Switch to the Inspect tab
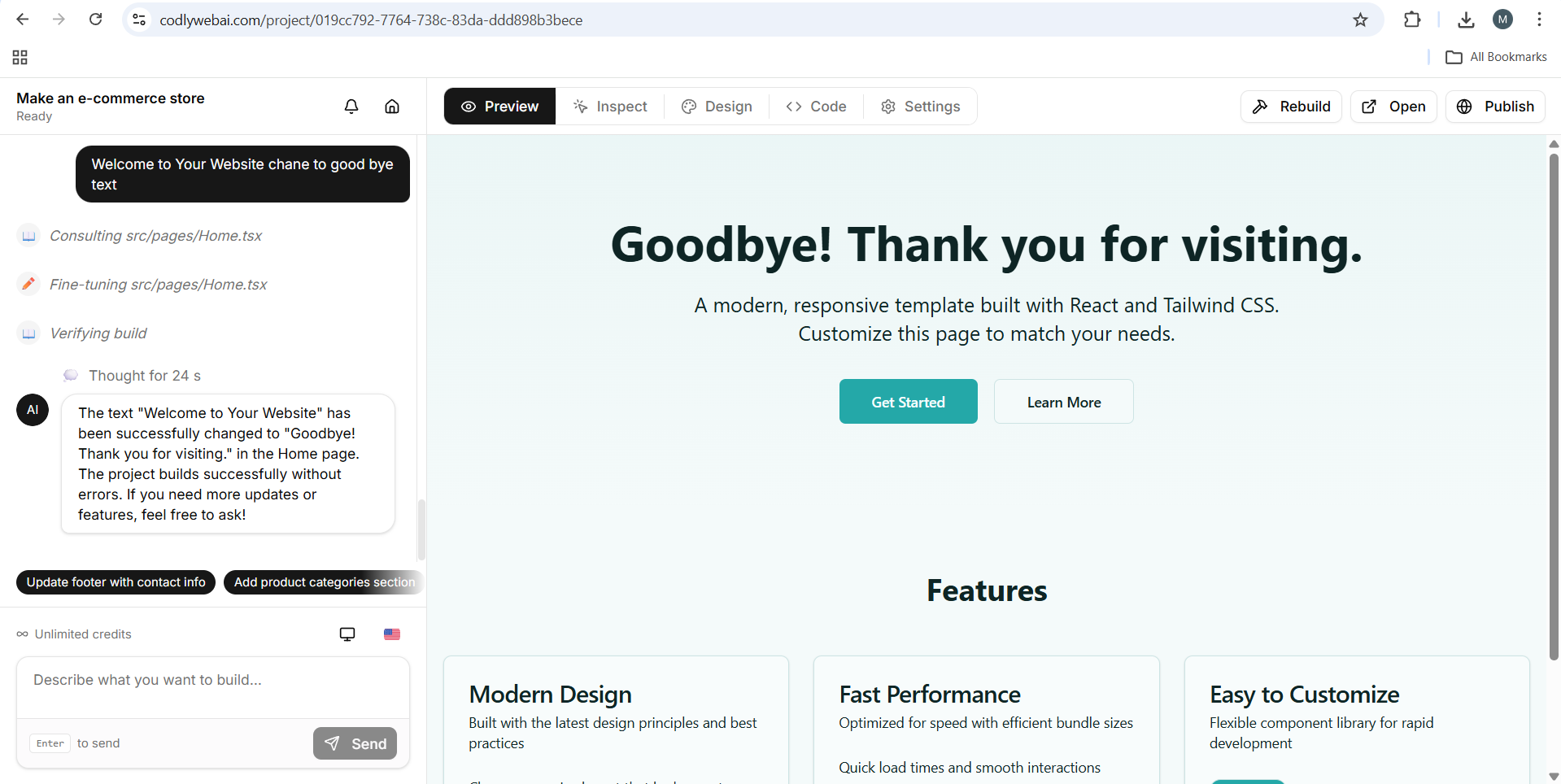 click(x=610, y=107)
